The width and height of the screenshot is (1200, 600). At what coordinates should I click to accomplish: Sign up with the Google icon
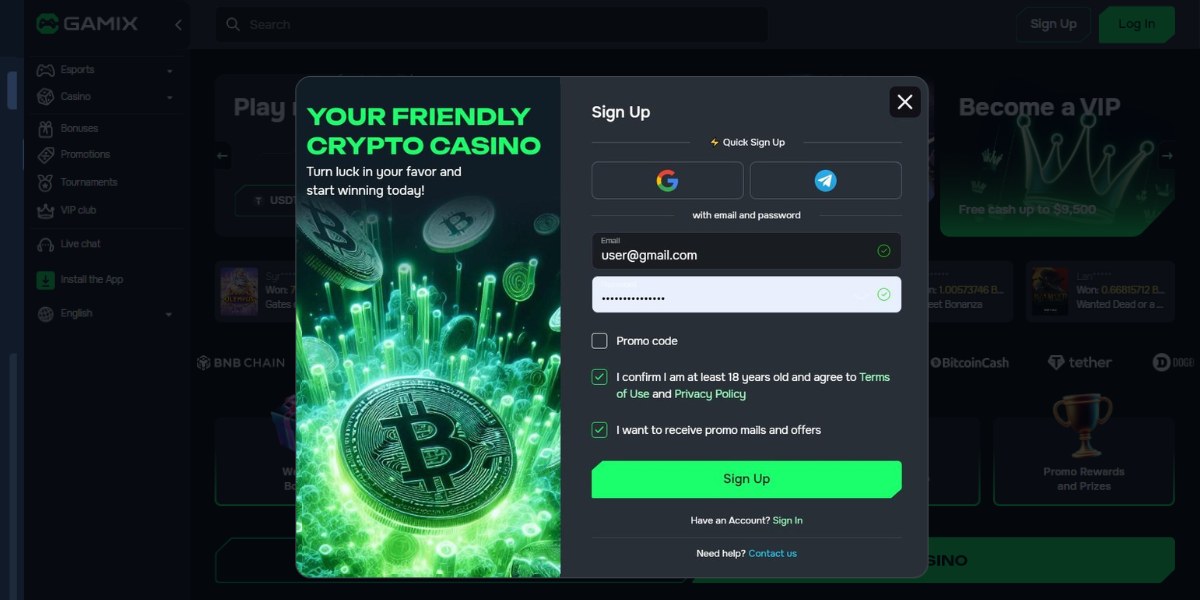click(667, 180)
